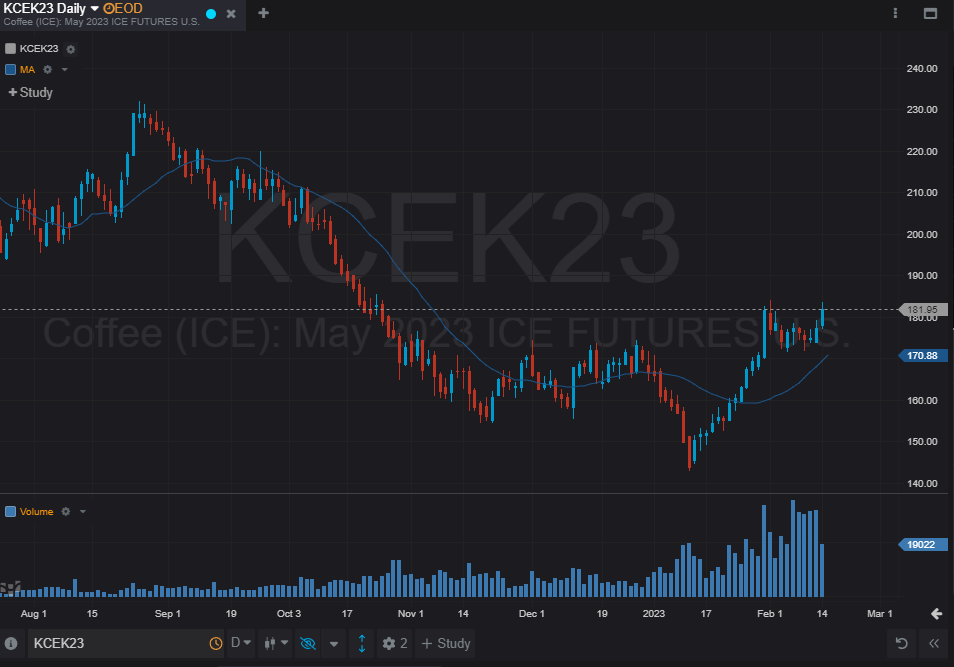Open KCEK23 series settings gear
The height and width of the screenshot is (667, 954).
(71, 49)
